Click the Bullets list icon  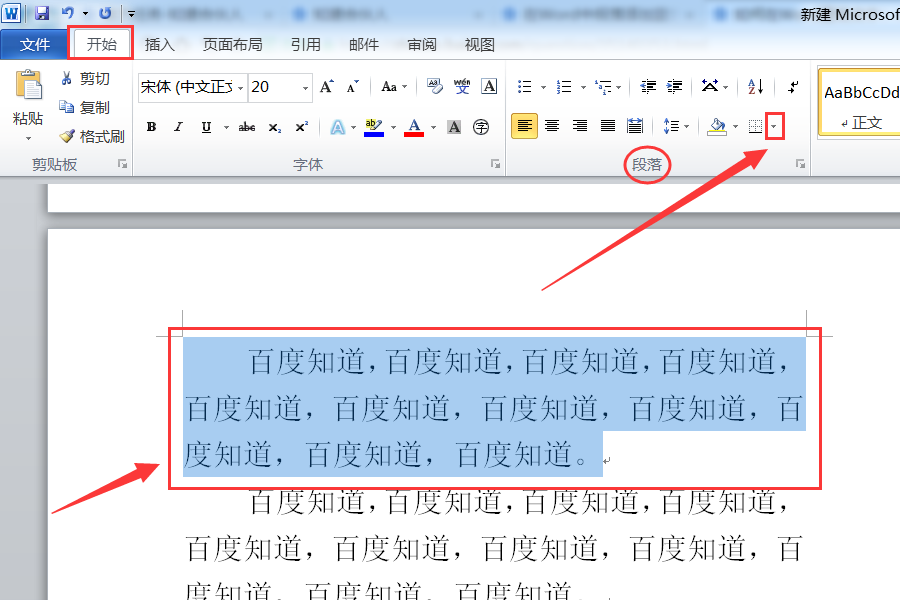(524, 87)
